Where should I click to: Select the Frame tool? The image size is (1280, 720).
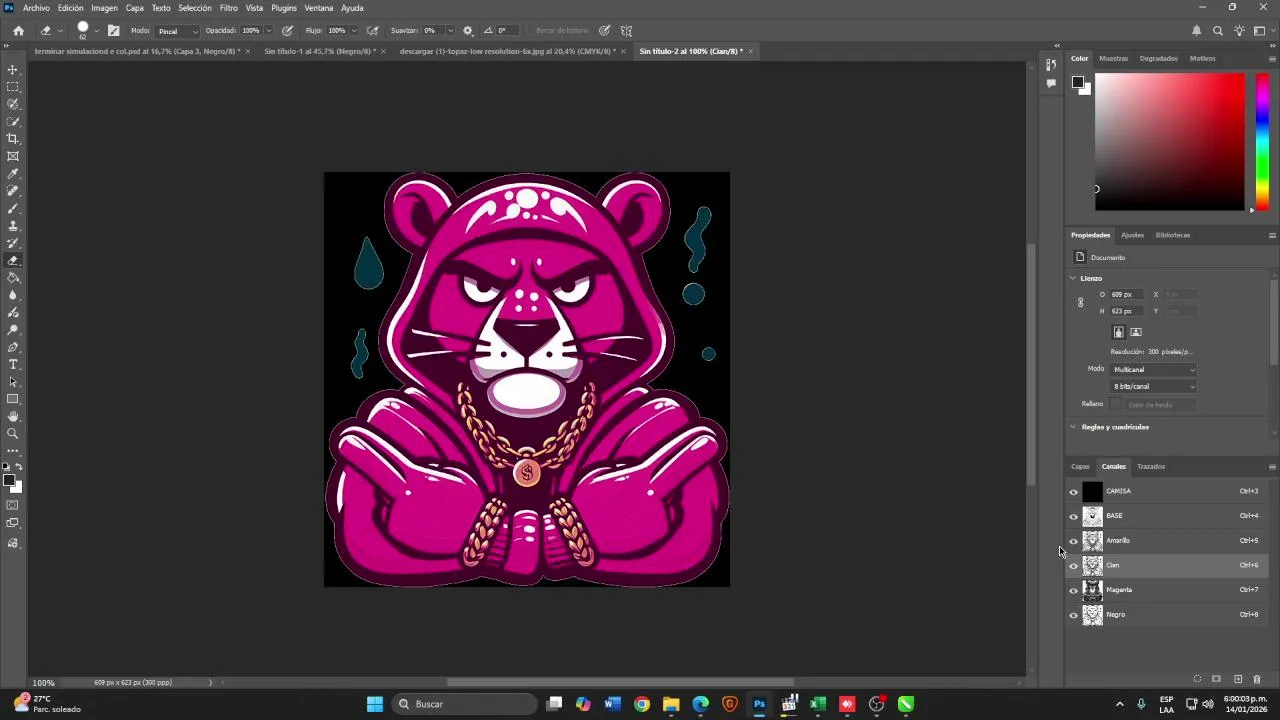[x=13, y=156]
